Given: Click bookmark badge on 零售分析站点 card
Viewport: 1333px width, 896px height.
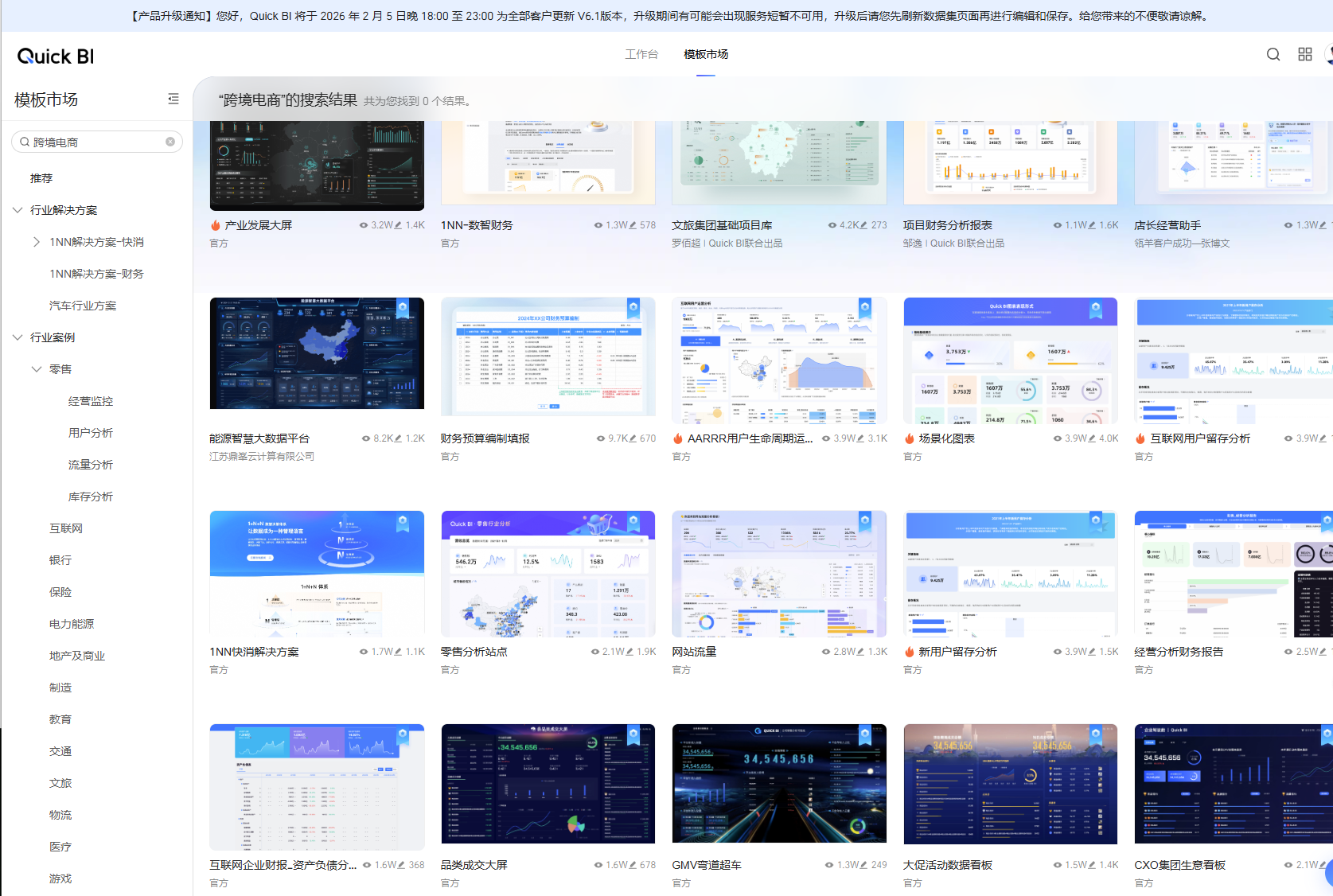Looking at the screenshot, I should [x=633, y=521].
